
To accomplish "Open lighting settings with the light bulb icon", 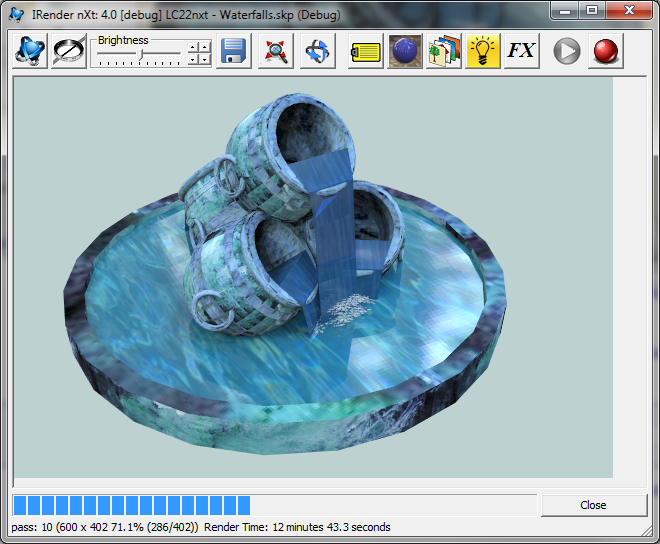I will point(483,51).
